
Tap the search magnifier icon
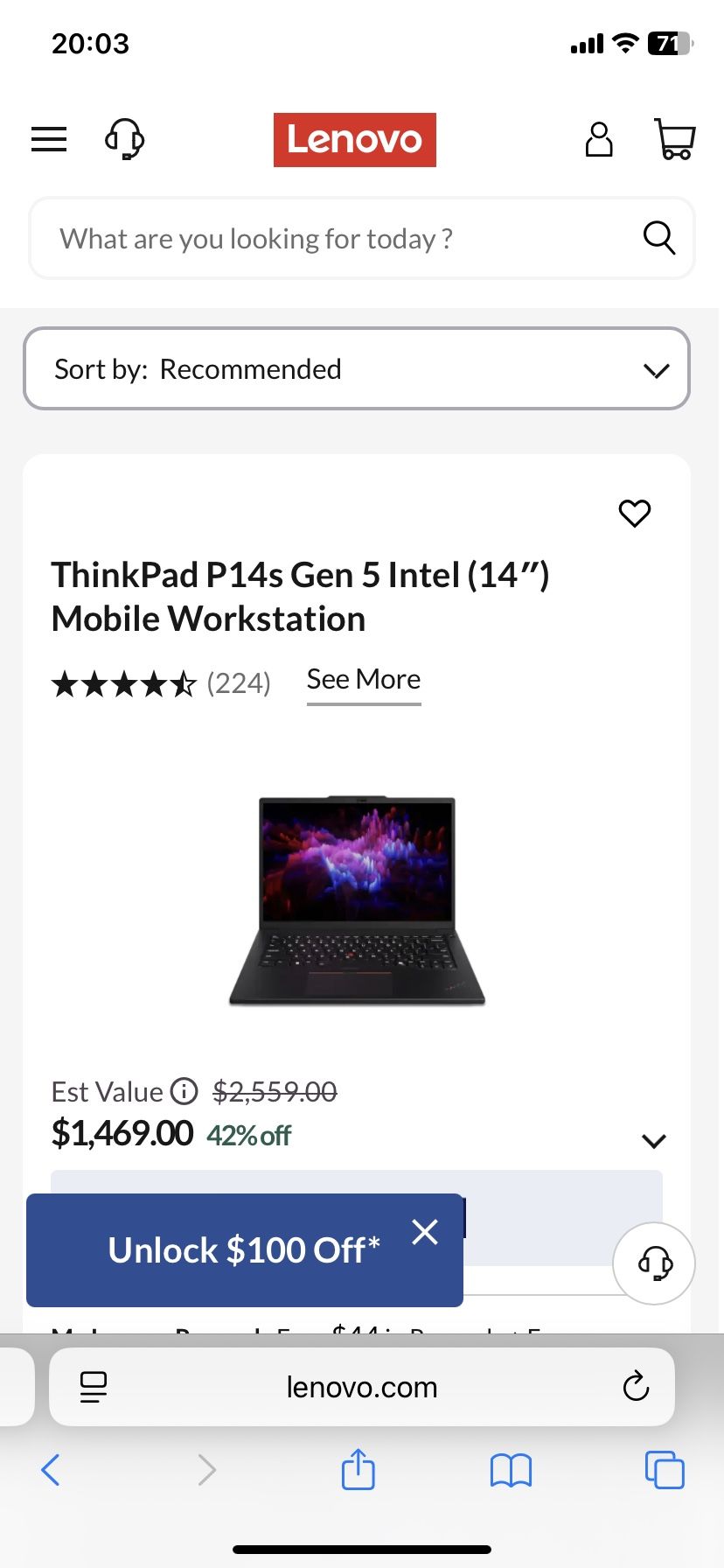(x=658, y=237)
